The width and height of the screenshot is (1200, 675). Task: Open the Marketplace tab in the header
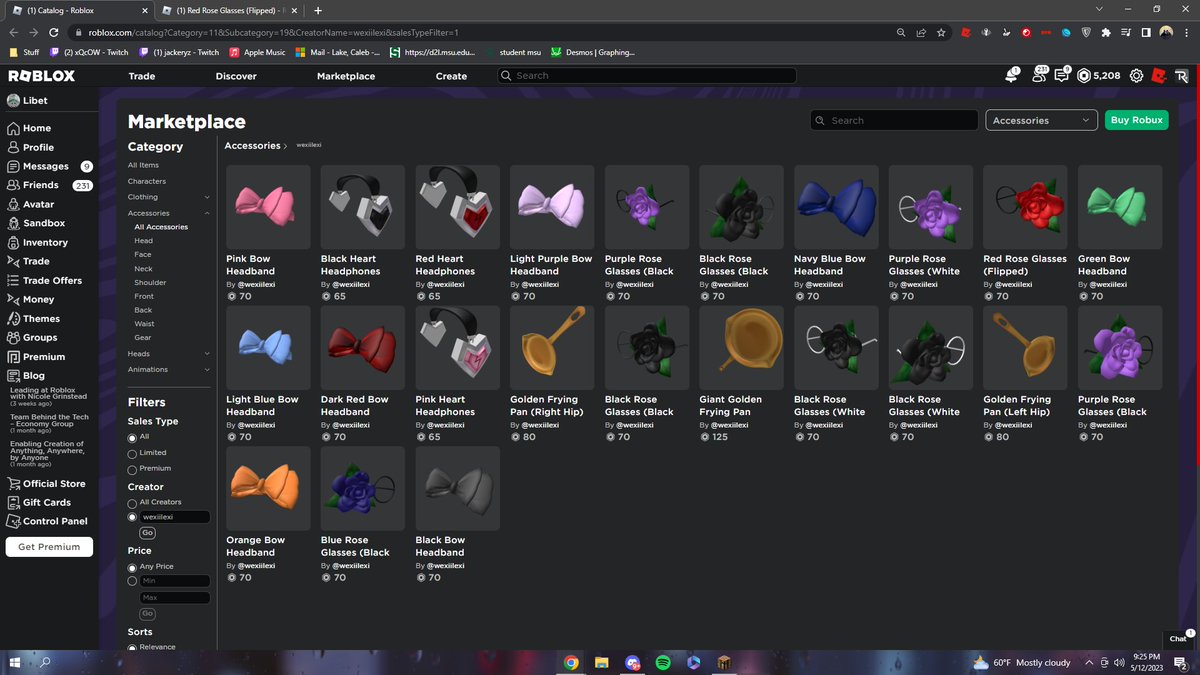tap(346, 76)
